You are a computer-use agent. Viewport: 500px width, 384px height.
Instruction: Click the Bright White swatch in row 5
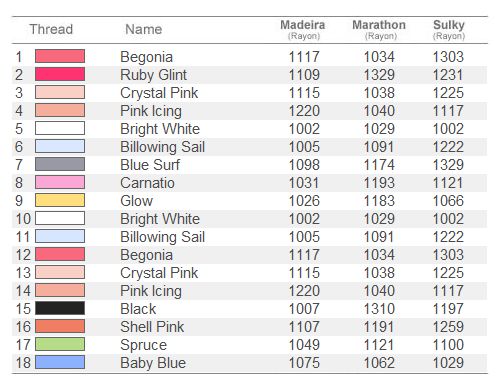coord(60,128)
